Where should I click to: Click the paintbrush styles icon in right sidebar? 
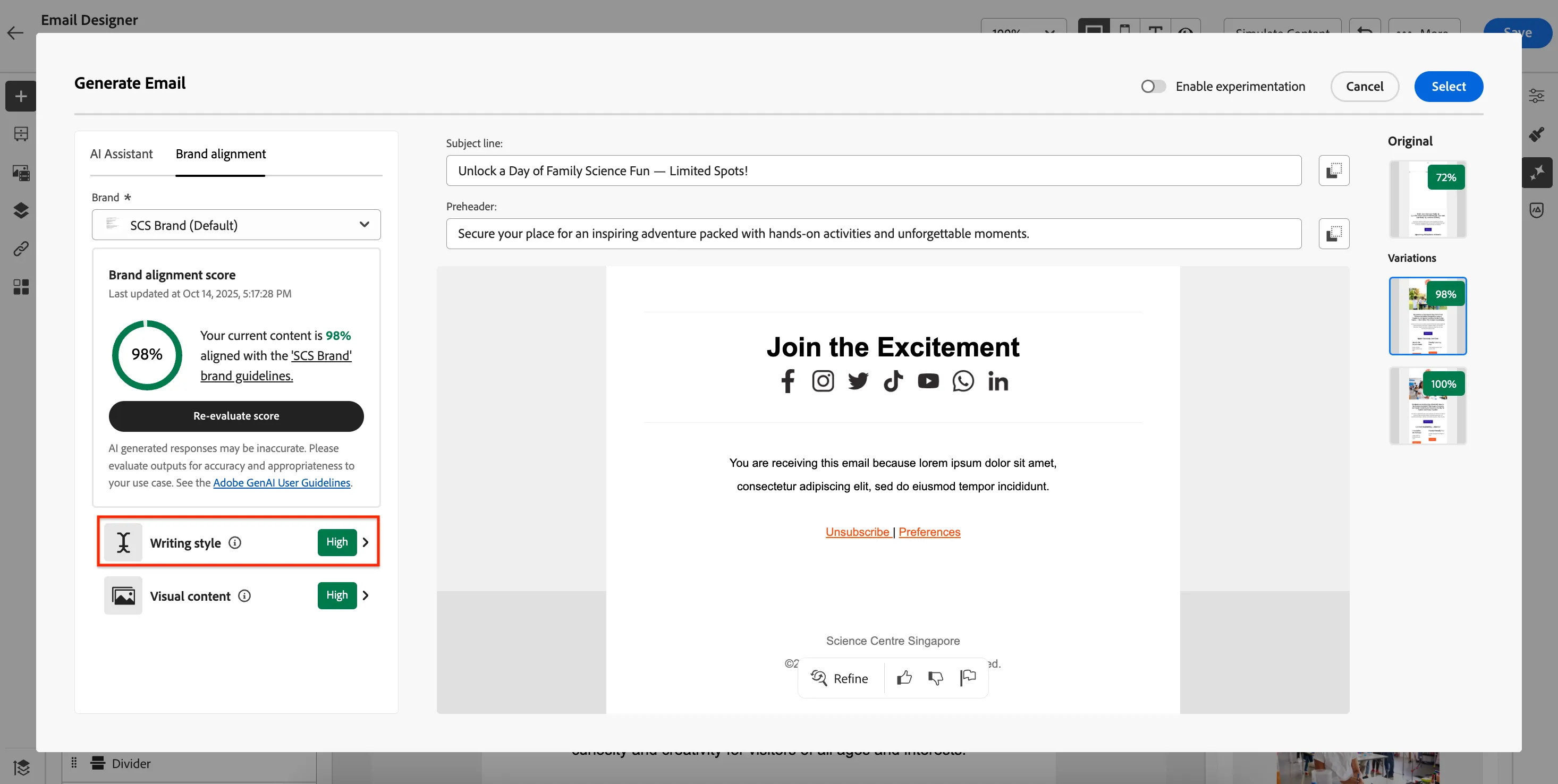click(1536, 134)
